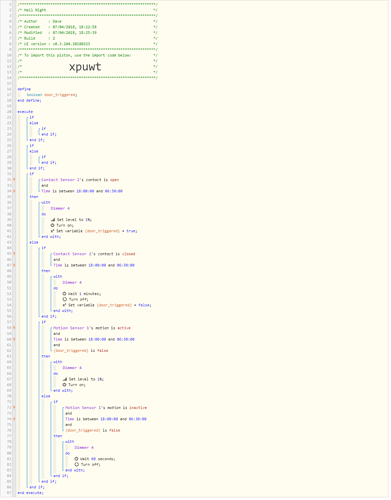Click clock icon of Wait 1 minutes
The image size is (391, 500).
point(65,294)
